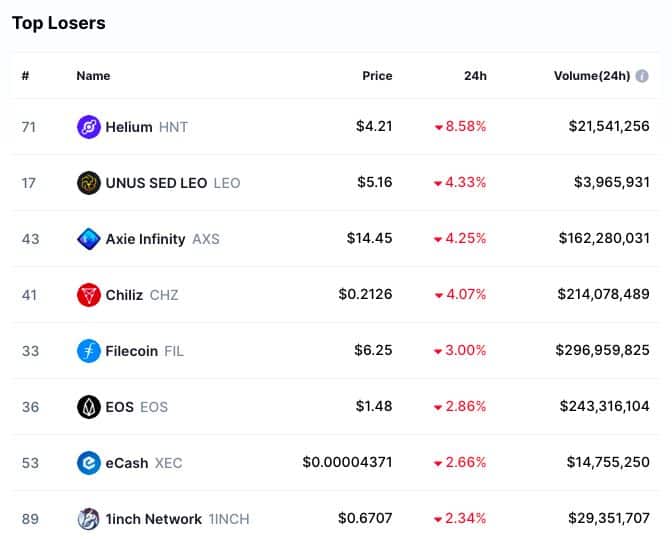This screenshot has height=539, width=672.
Task: Click the Helium coin logo icon
Action: click(x=89, y=127)
